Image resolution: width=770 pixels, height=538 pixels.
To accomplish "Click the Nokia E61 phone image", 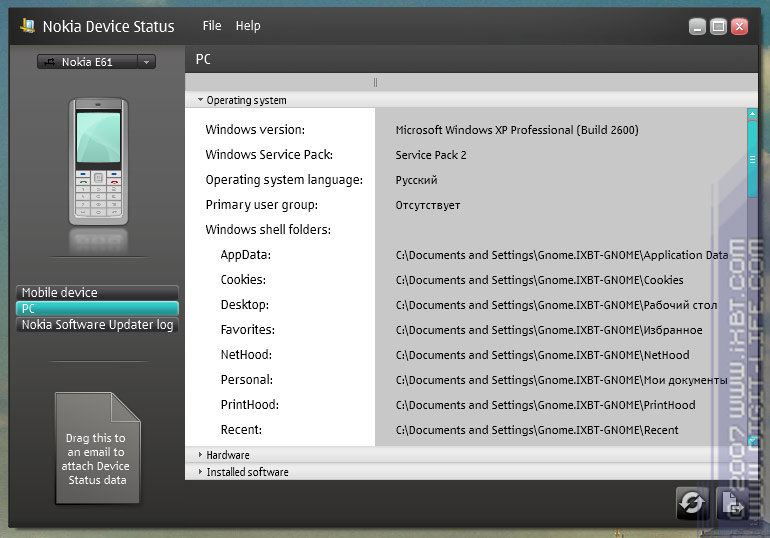I will (98, 162).
